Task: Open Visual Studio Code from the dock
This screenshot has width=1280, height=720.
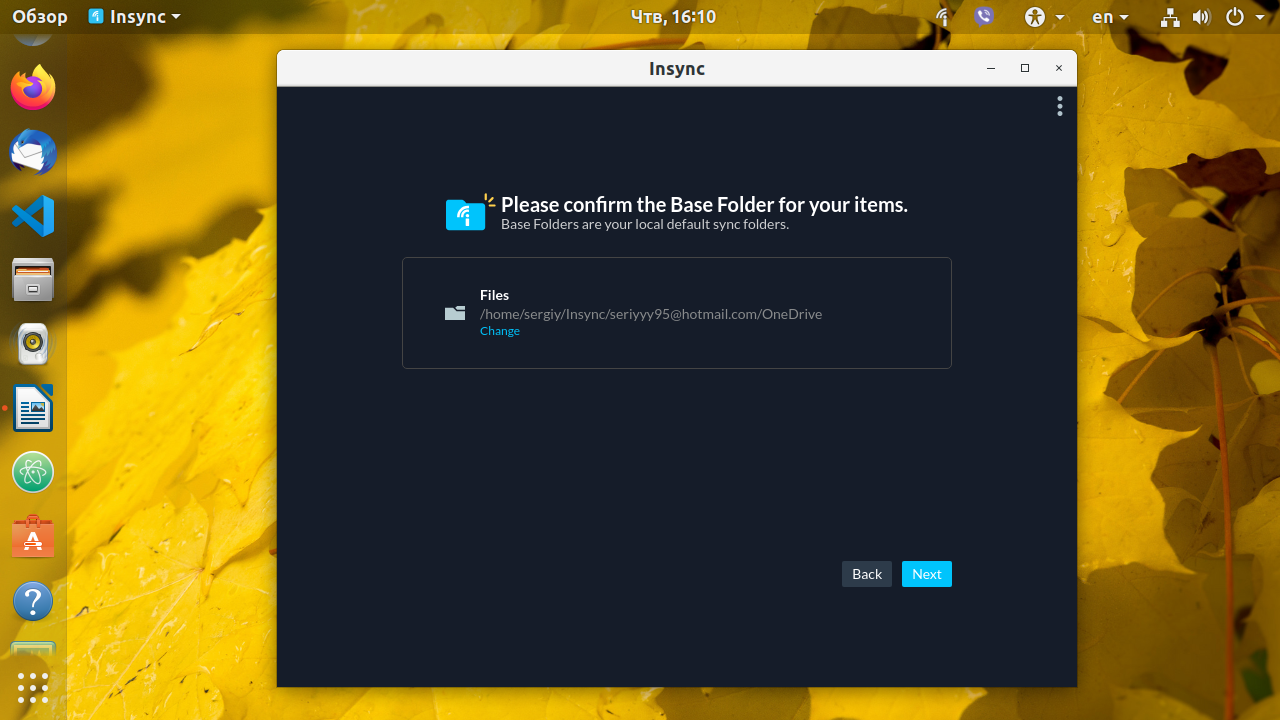Action: (x=33, y=216)
